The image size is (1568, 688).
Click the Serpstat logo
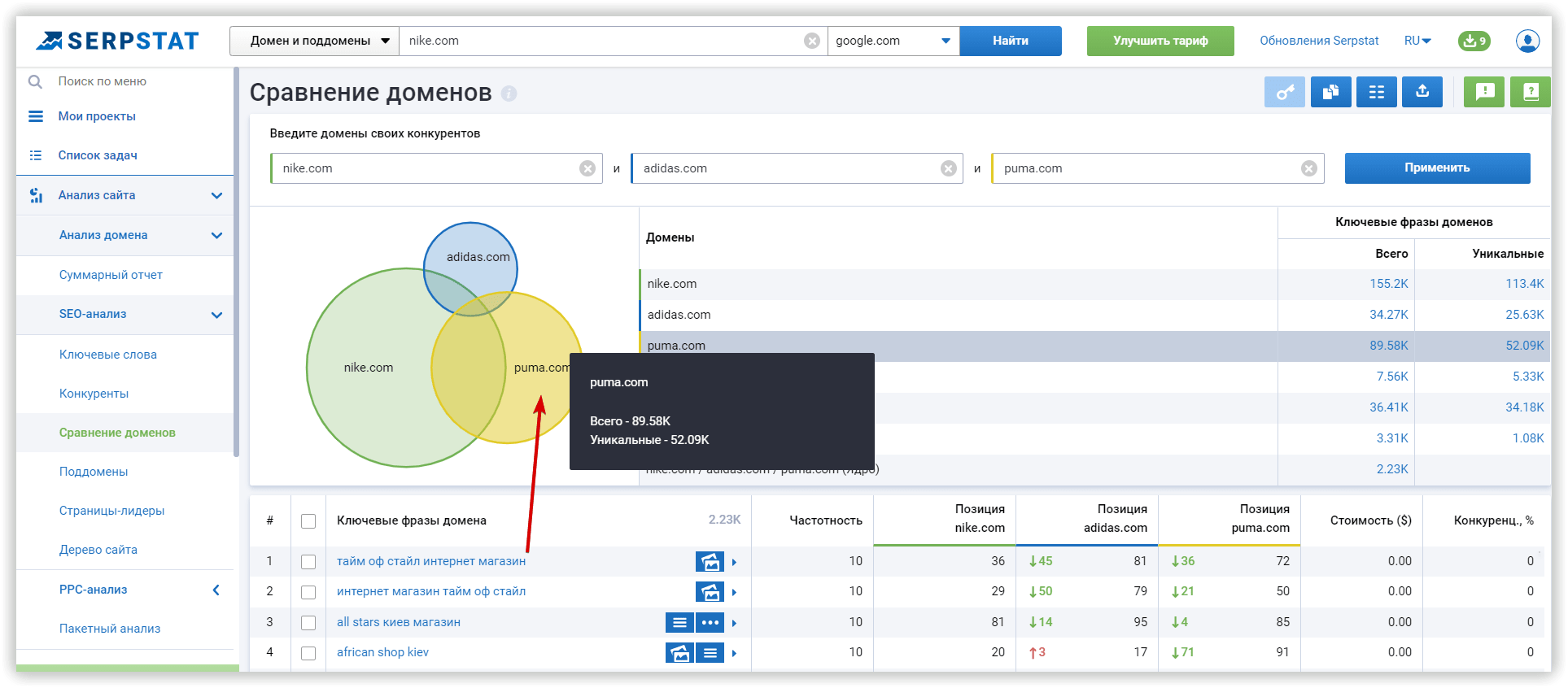click(x=119, y=41)
